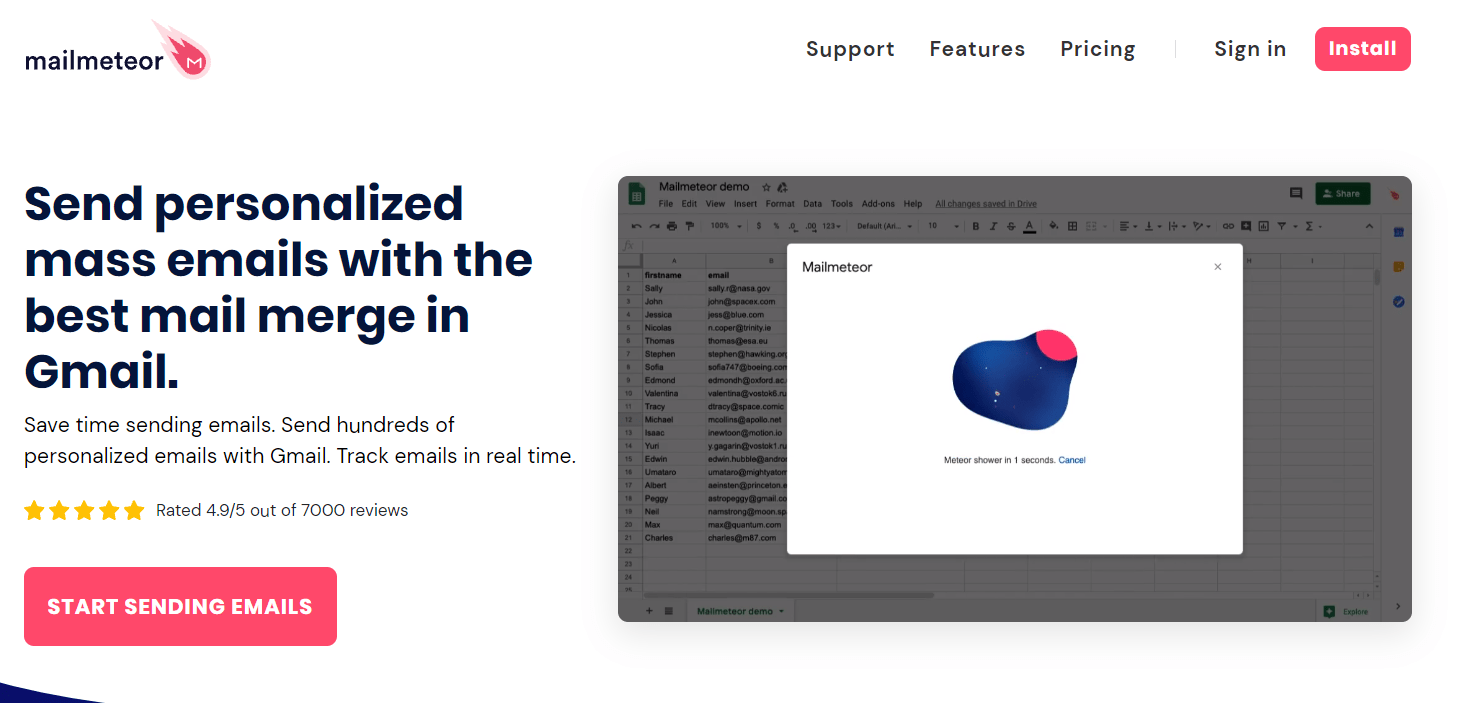Screen dimensions: 1475x703
Task: Expand the font family dropdown
Action: [884, 226]
